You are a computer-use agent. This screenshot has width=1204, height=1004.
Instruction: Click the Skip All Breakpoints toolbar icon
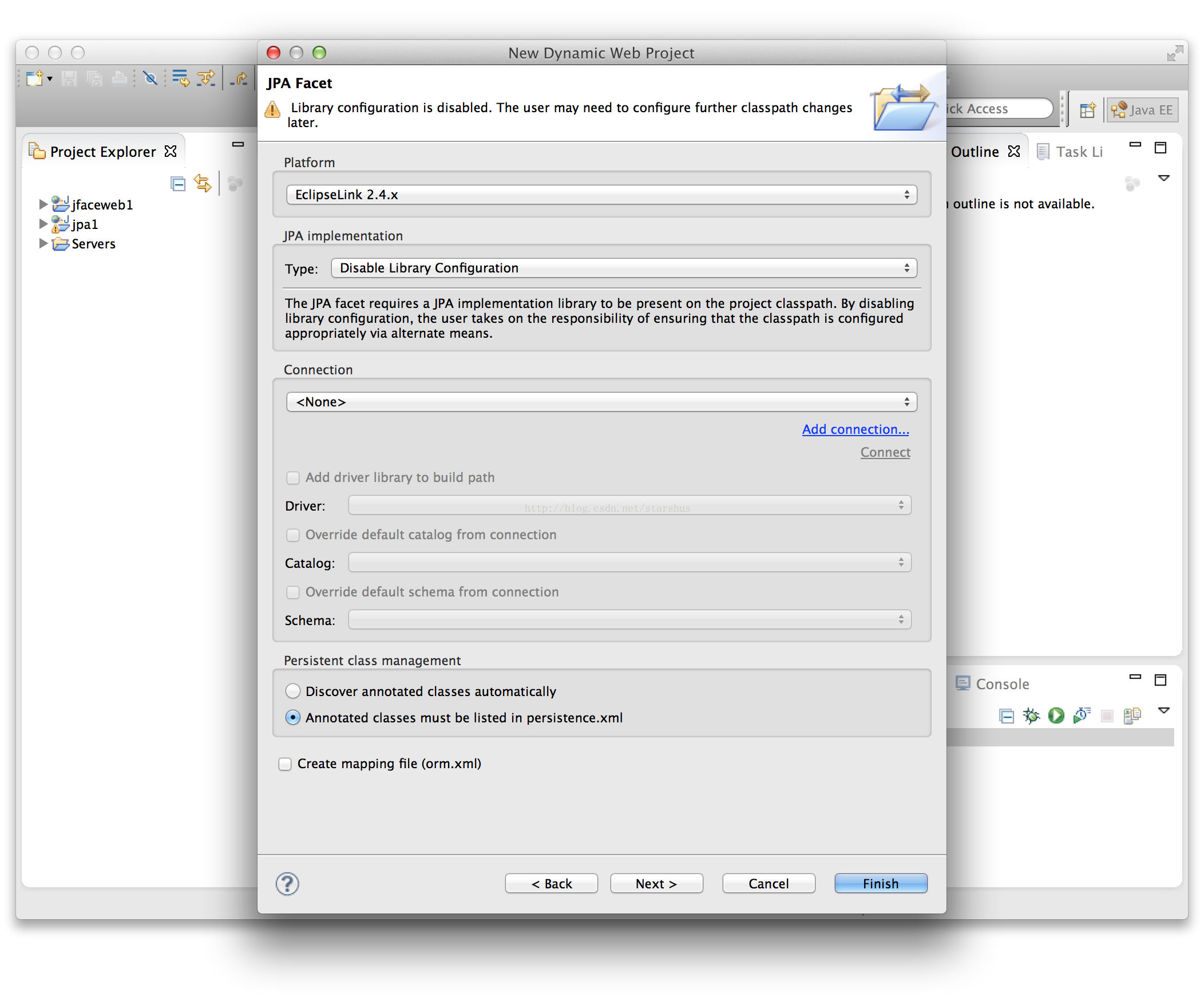[150, 78]
